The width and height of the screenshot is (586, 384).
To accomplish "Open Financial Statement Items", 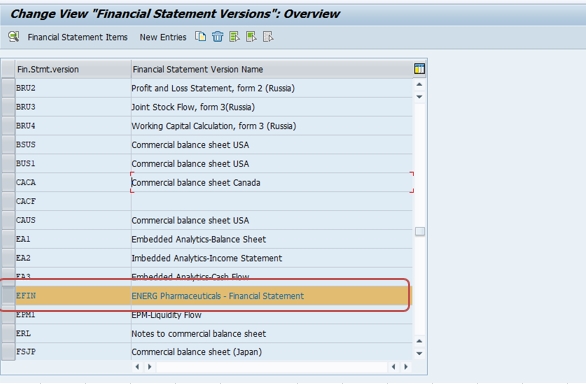I will coord(77,37).
